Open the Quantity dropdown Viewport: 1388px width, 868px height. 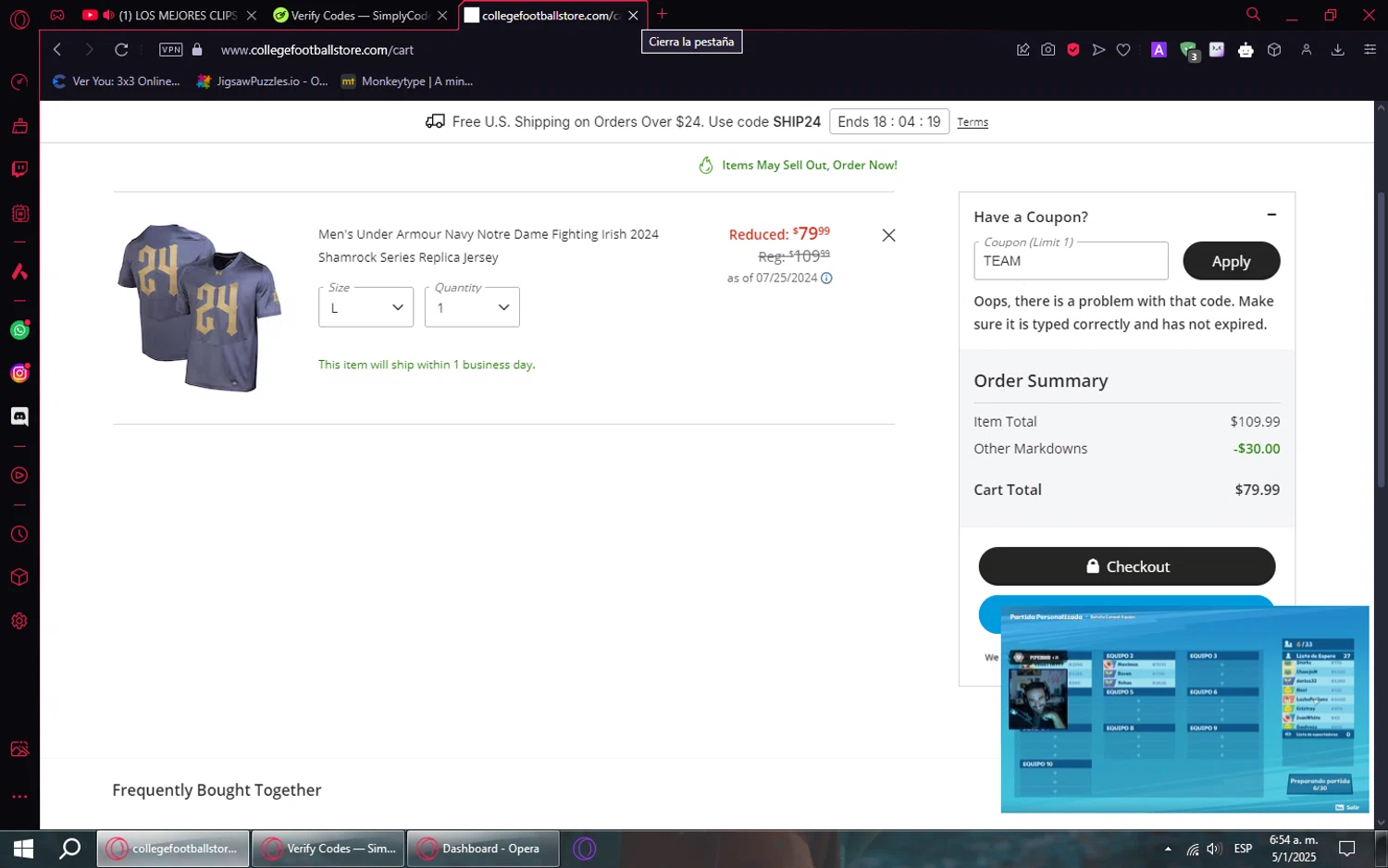click(472, 307)
